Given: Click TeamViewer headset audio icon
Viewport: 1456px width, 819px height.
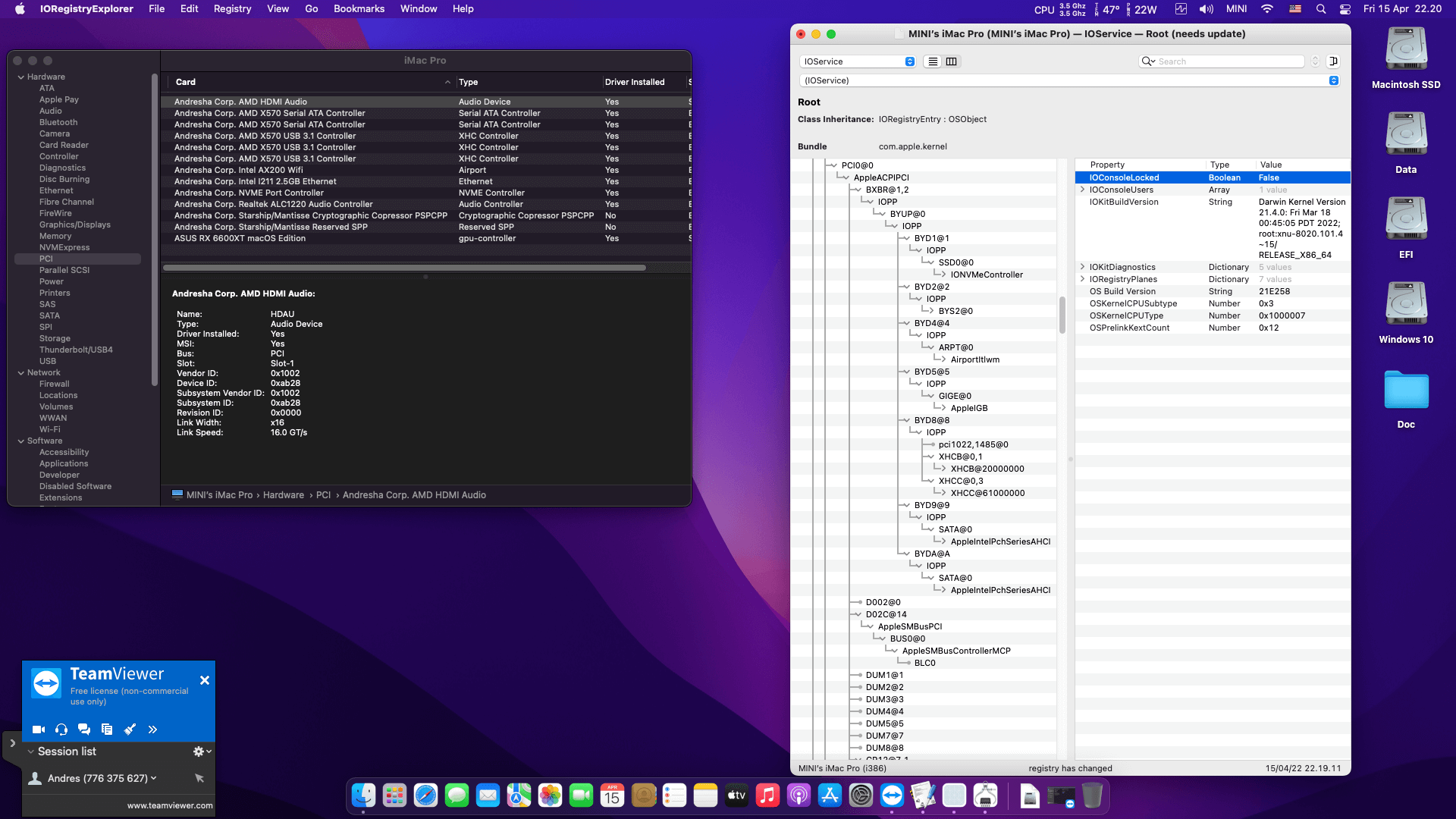Looking at the screenshot, I should coord(61,730).
